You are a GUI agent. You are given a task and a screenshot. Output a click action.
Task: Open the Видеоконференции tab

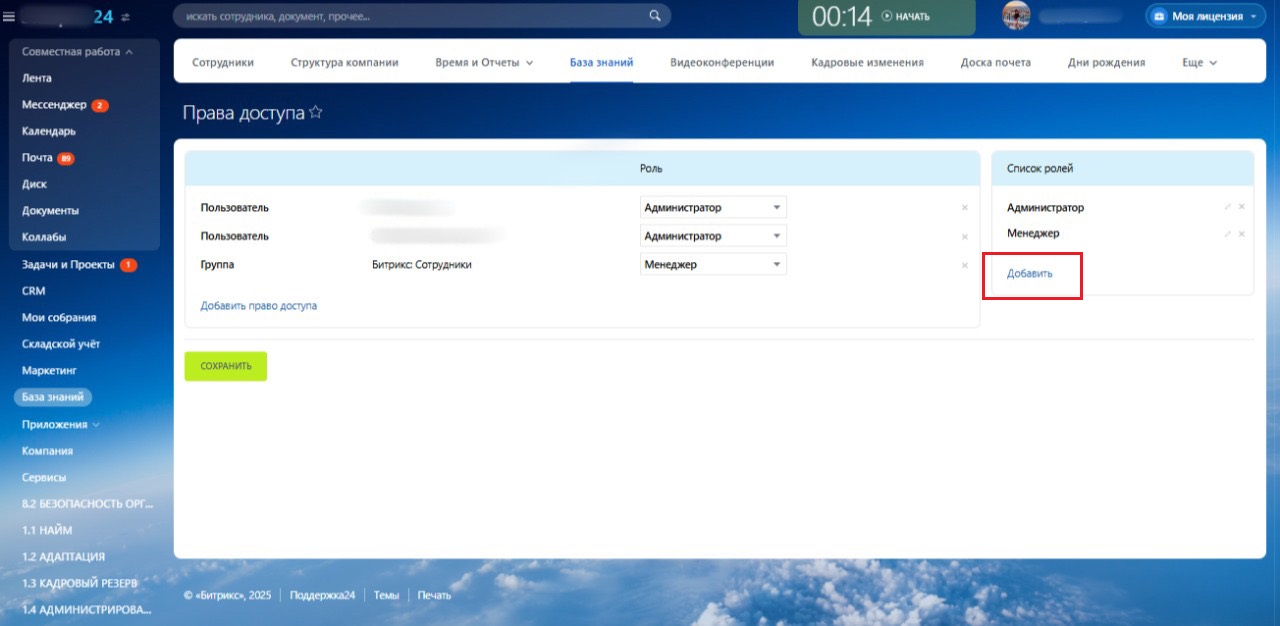721,62
